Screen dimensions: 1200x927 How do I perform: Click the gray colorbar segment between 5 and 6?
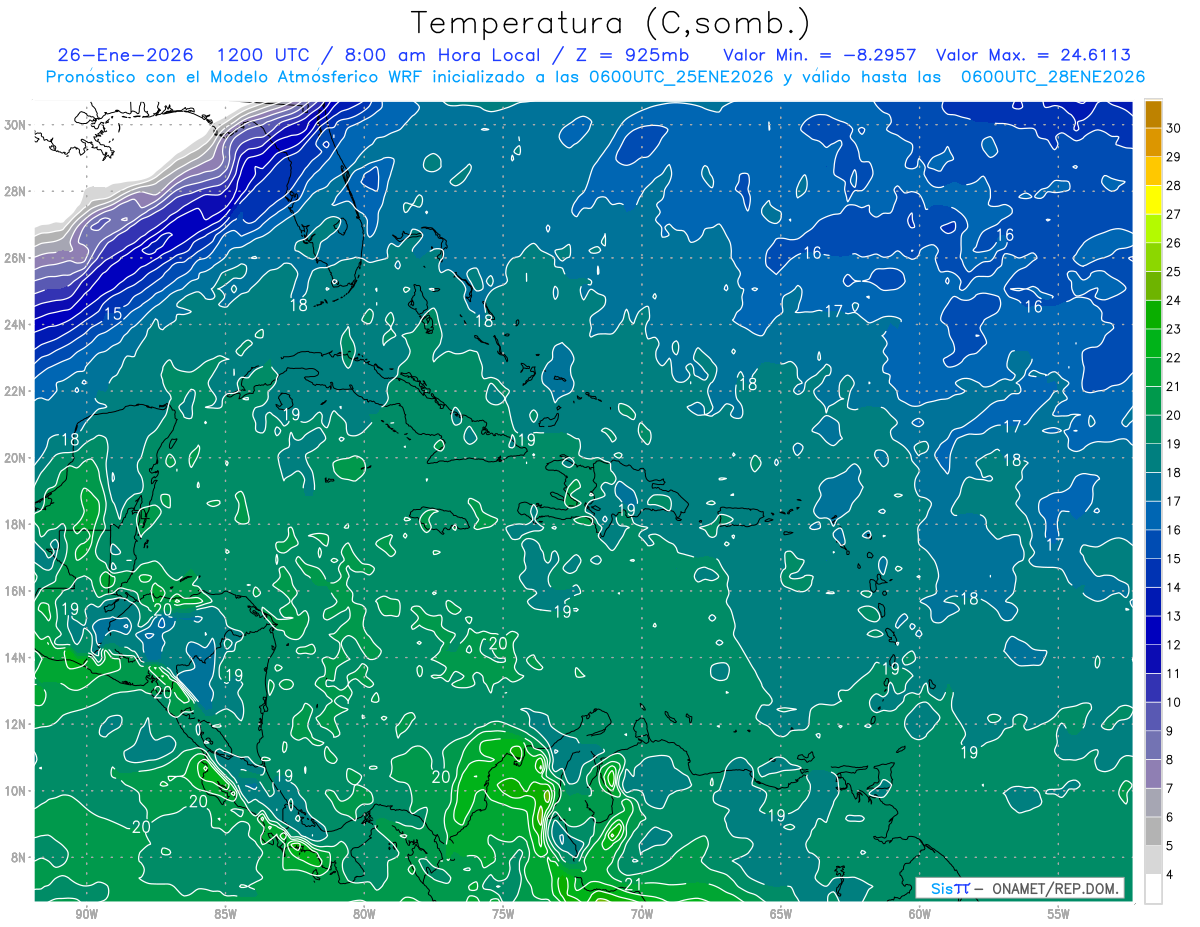(1153, 831)
